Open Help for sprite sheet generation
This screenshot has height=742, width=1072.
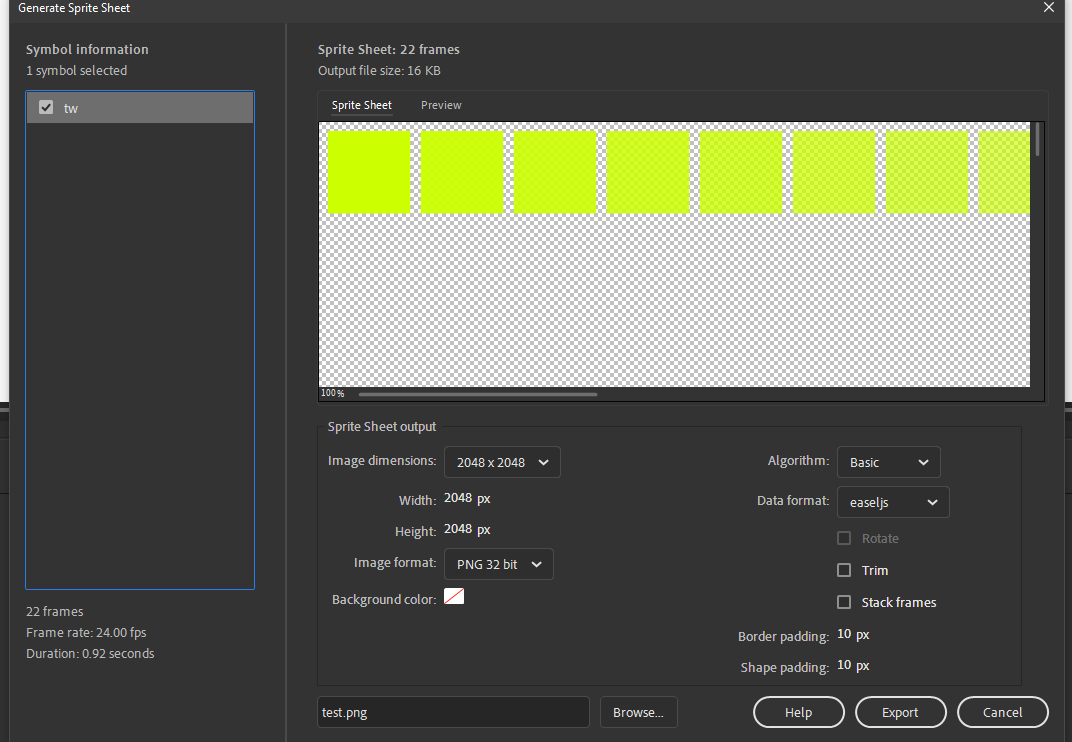tap(798, 712)
